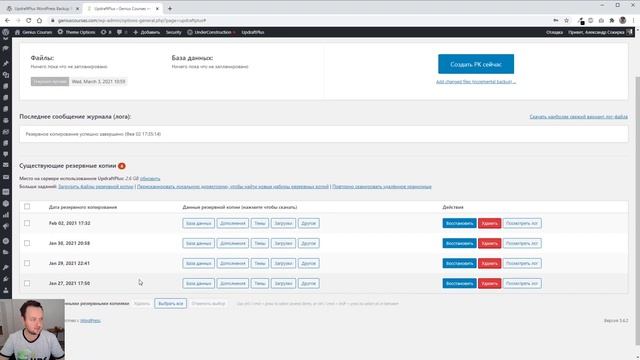Click the backup count badge beside heading
640x360 pixels.
tap(122, 166)
